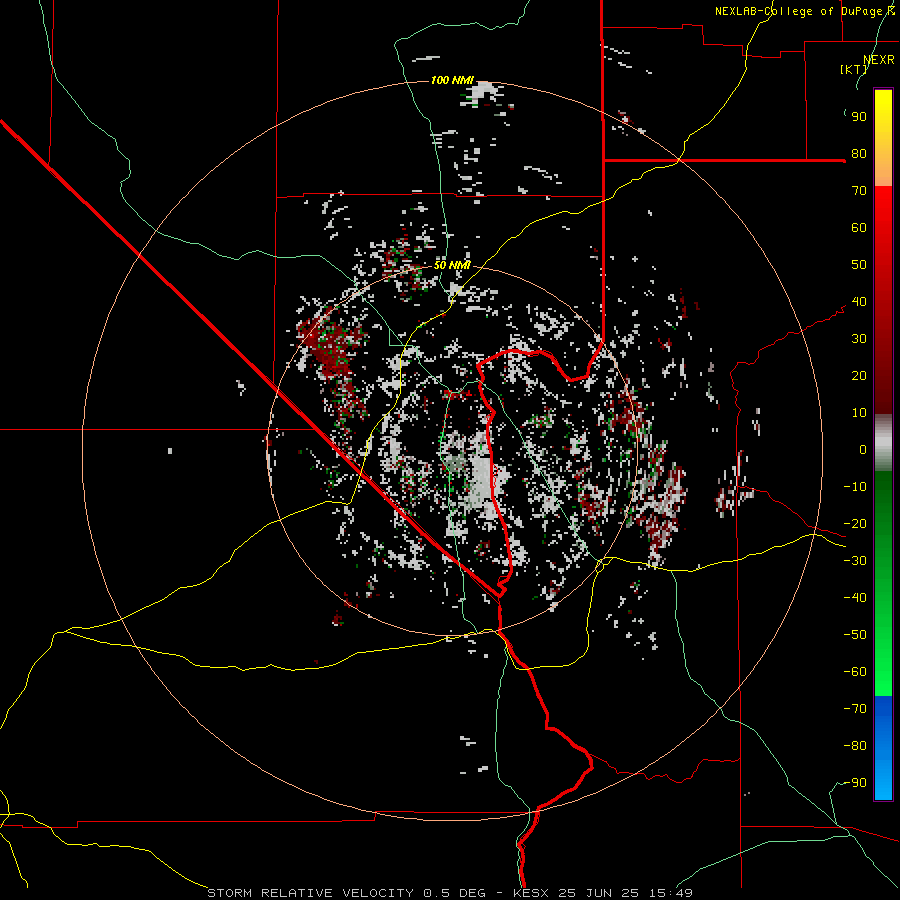
Task: Click the NEXR label above the color scale
Action: pos(879,60)
